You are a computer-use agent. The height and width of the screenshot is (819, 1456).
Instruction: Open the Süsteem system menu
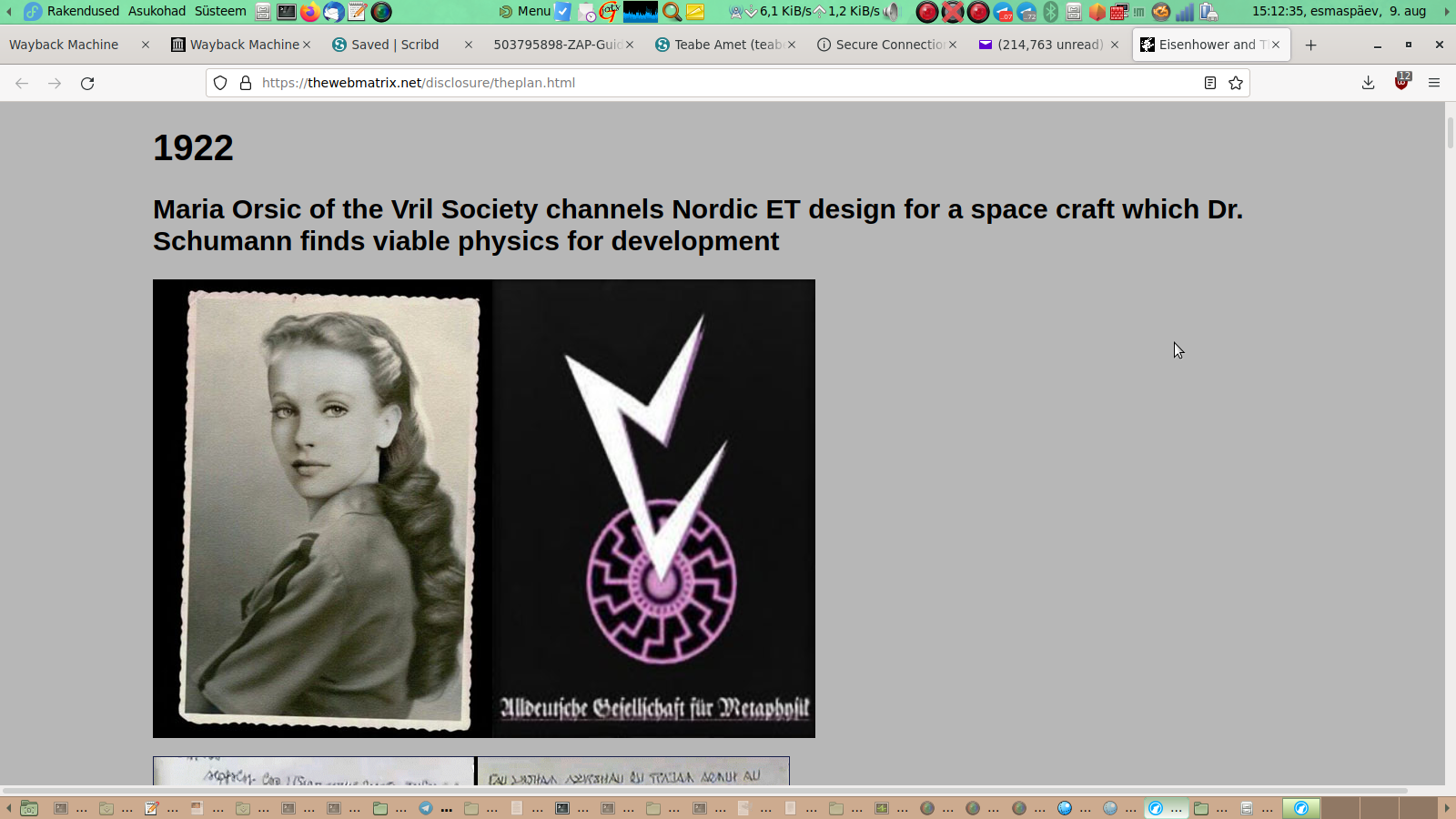pyautogui.click(x=220, y=11)
